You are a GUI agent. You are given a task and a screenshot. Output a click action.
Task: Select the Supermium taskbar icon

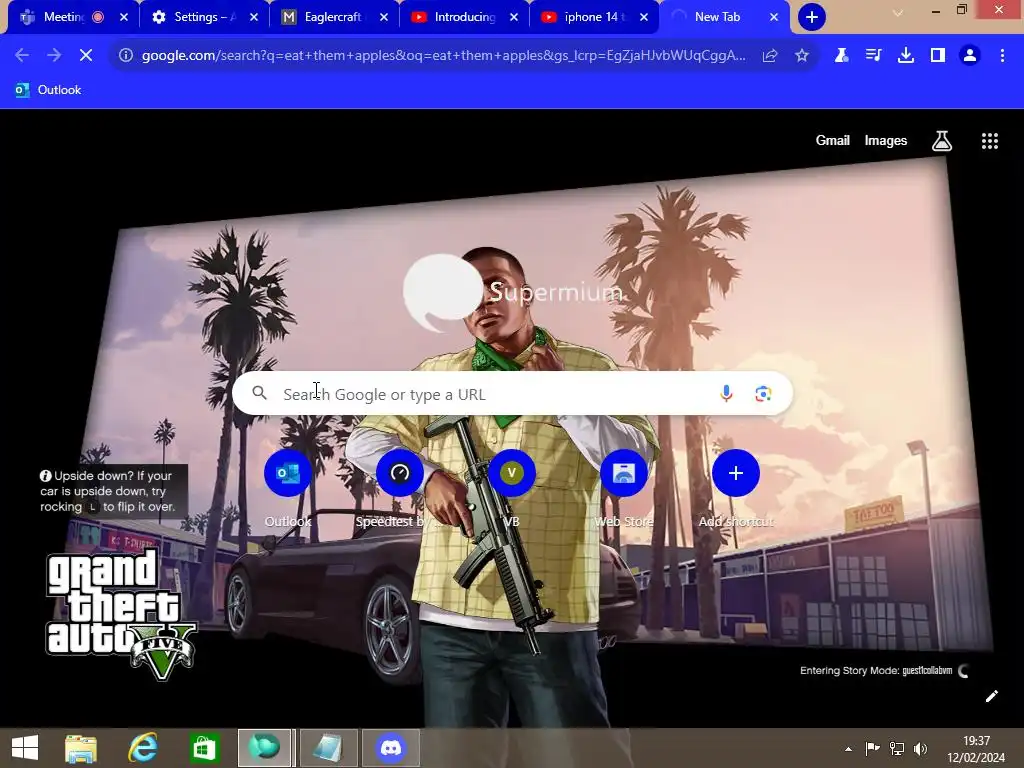(264, 748)
